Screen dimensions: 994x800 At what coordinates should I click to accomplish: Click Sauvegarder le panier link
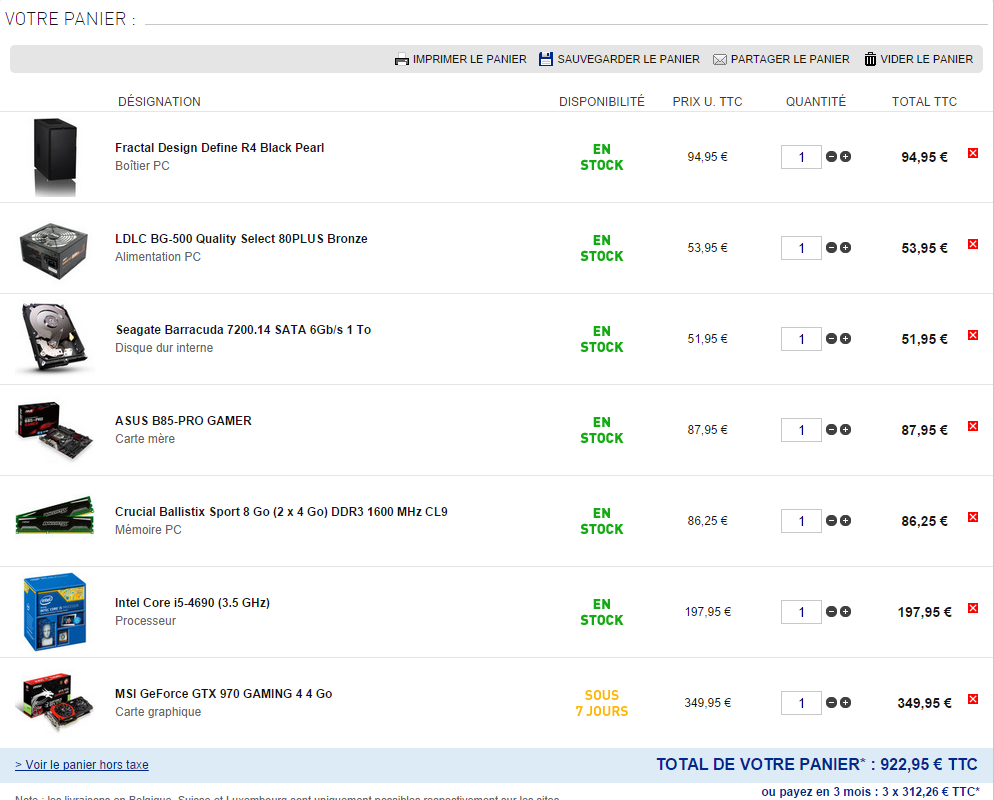tap(628, 59)
